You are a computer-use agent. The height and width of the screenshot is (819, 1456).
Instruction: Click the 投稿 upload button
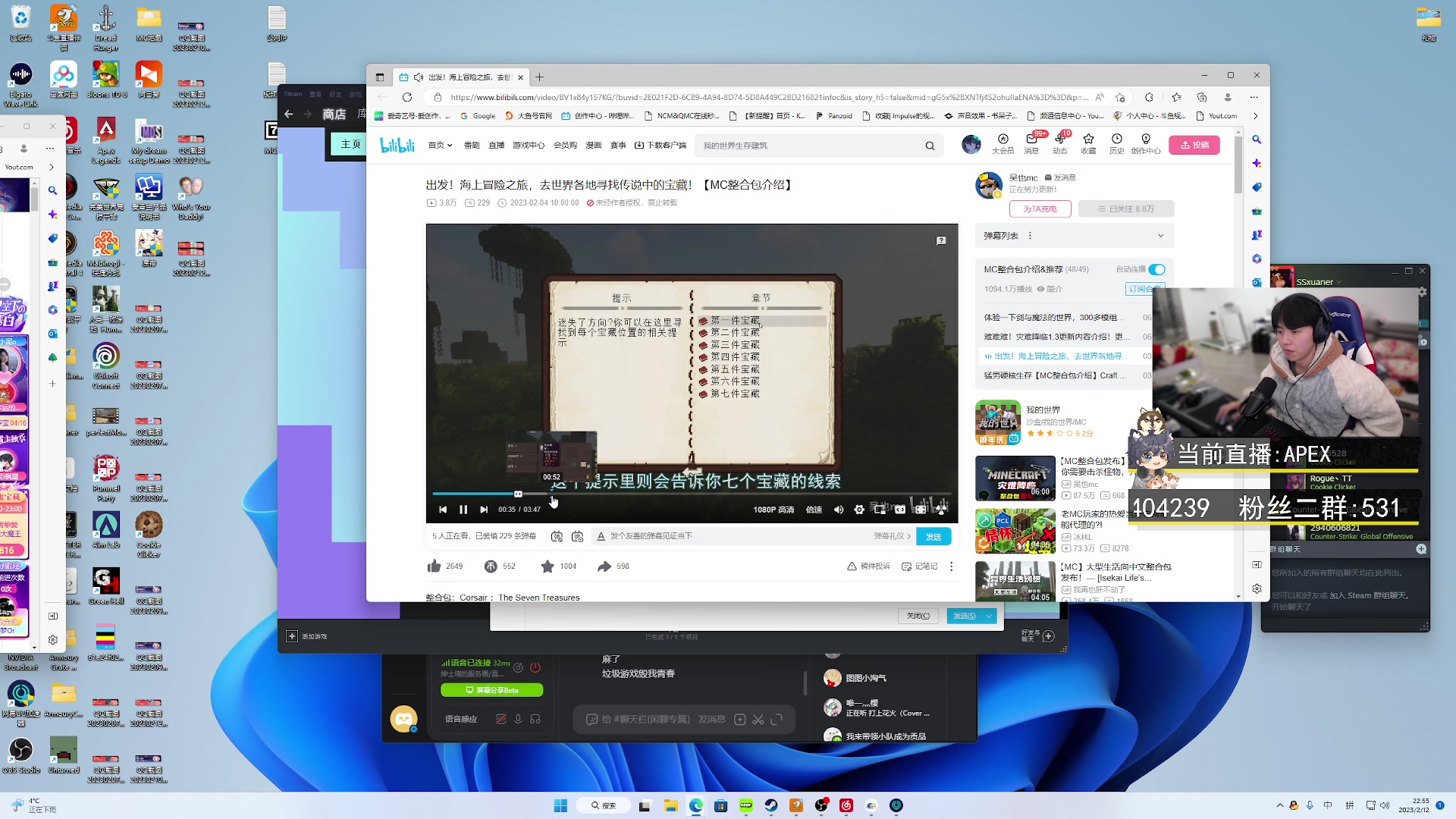tap(1194, 145)
